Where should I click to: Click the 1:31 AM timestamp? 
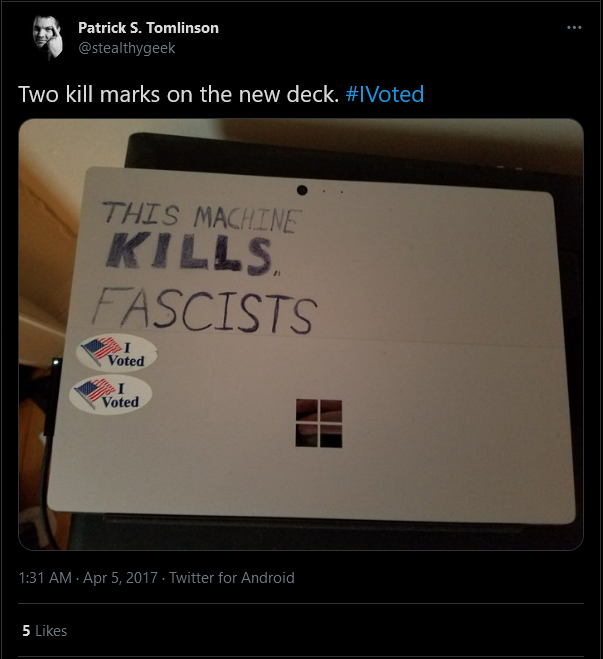click(x=45, y=577)
